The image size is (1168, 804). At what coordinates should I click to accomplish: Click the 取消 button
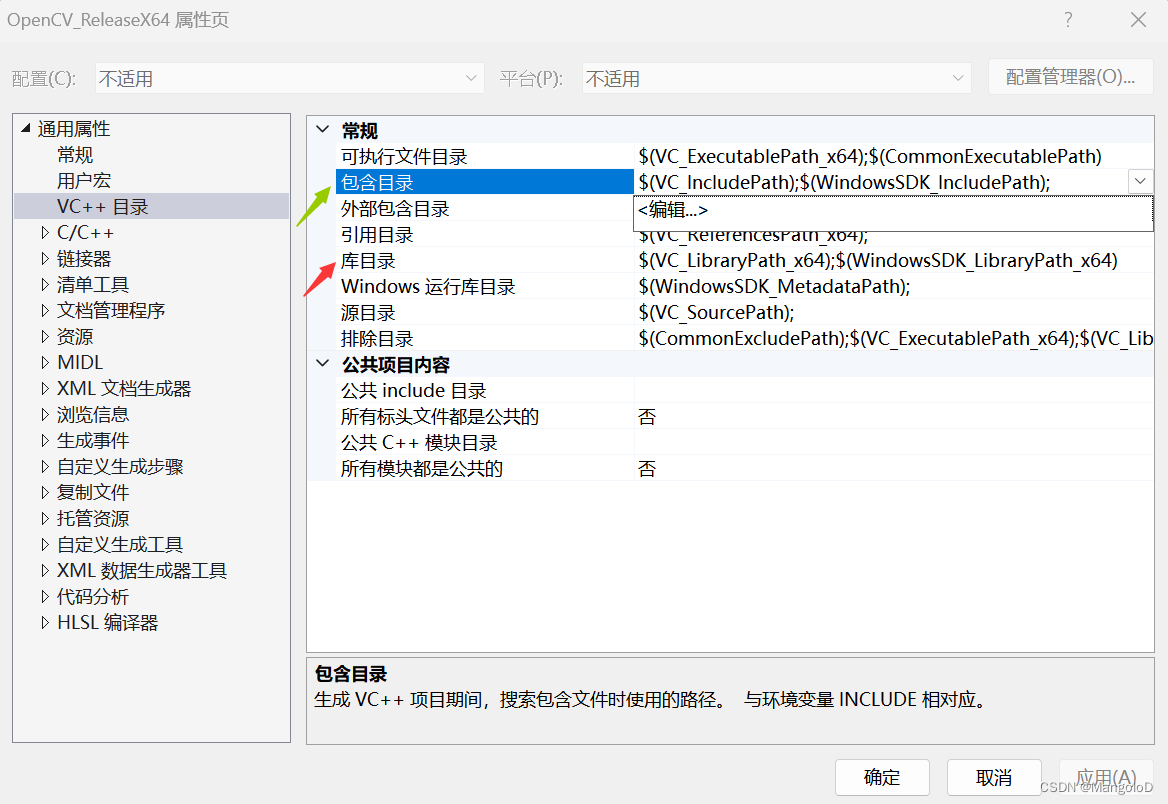click(x=994, y=777)
